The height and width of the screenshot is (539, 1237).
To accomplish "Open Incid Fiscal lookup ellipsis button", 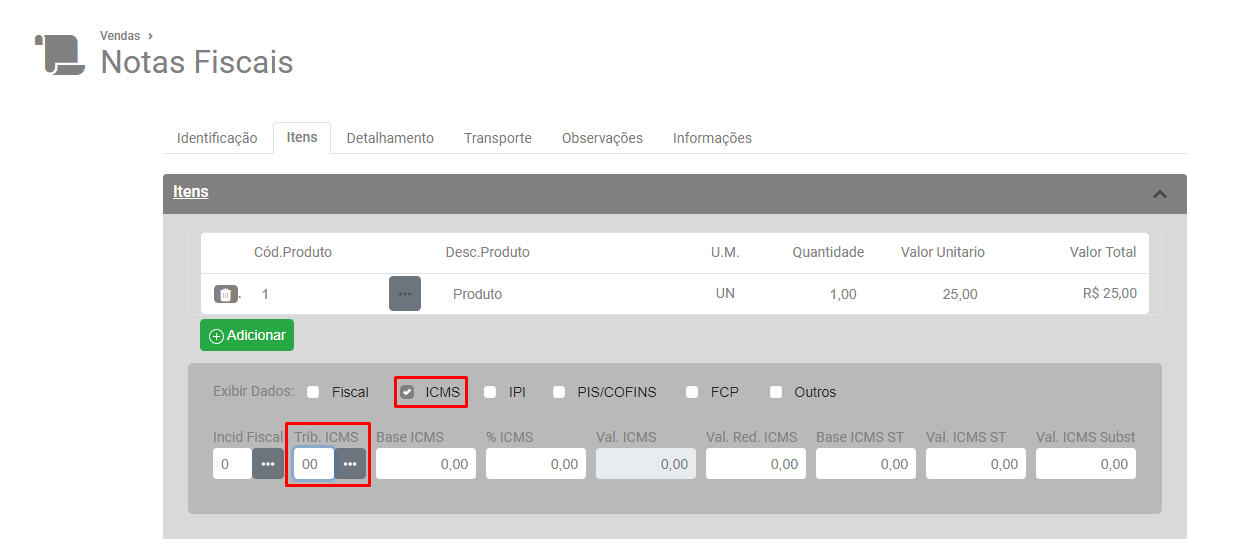I will click(268, 464).
